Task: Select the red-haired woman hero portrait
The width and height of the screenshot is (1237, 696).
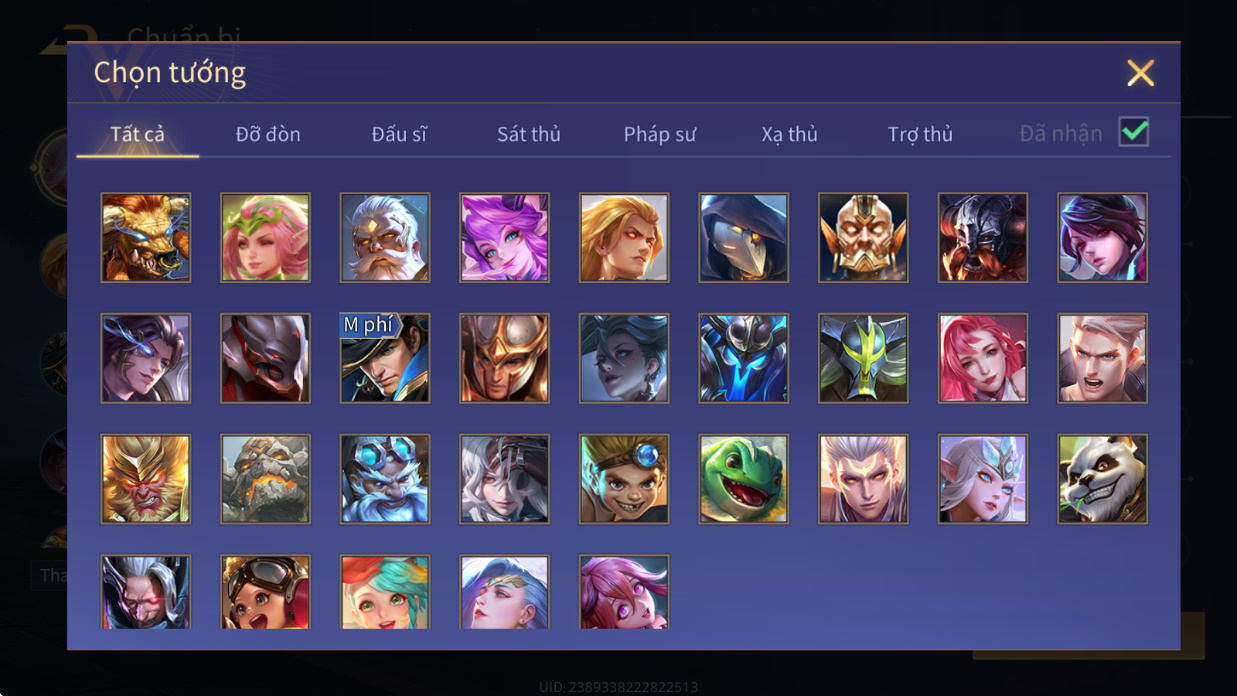Action: 982,358
